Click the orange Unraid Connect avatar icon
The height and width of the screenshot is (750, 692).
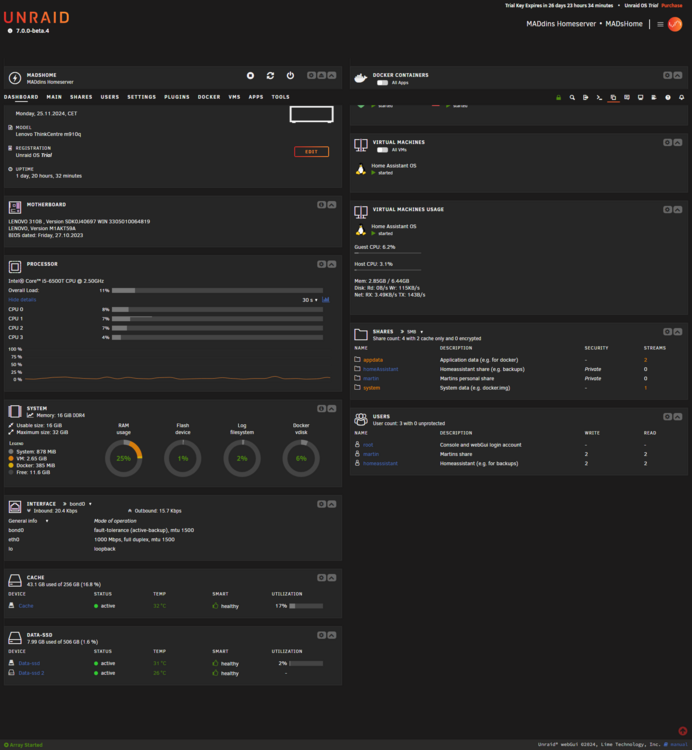[675, 24]
